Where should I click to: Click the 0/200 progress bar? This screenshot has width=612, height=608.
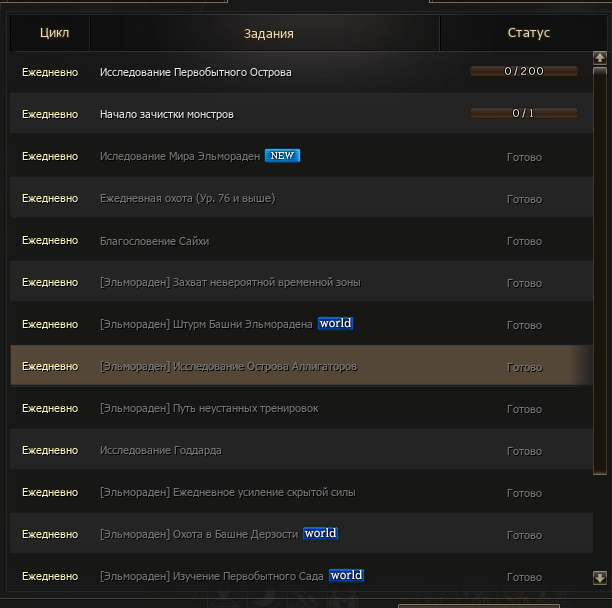click(x=523, y=72)
